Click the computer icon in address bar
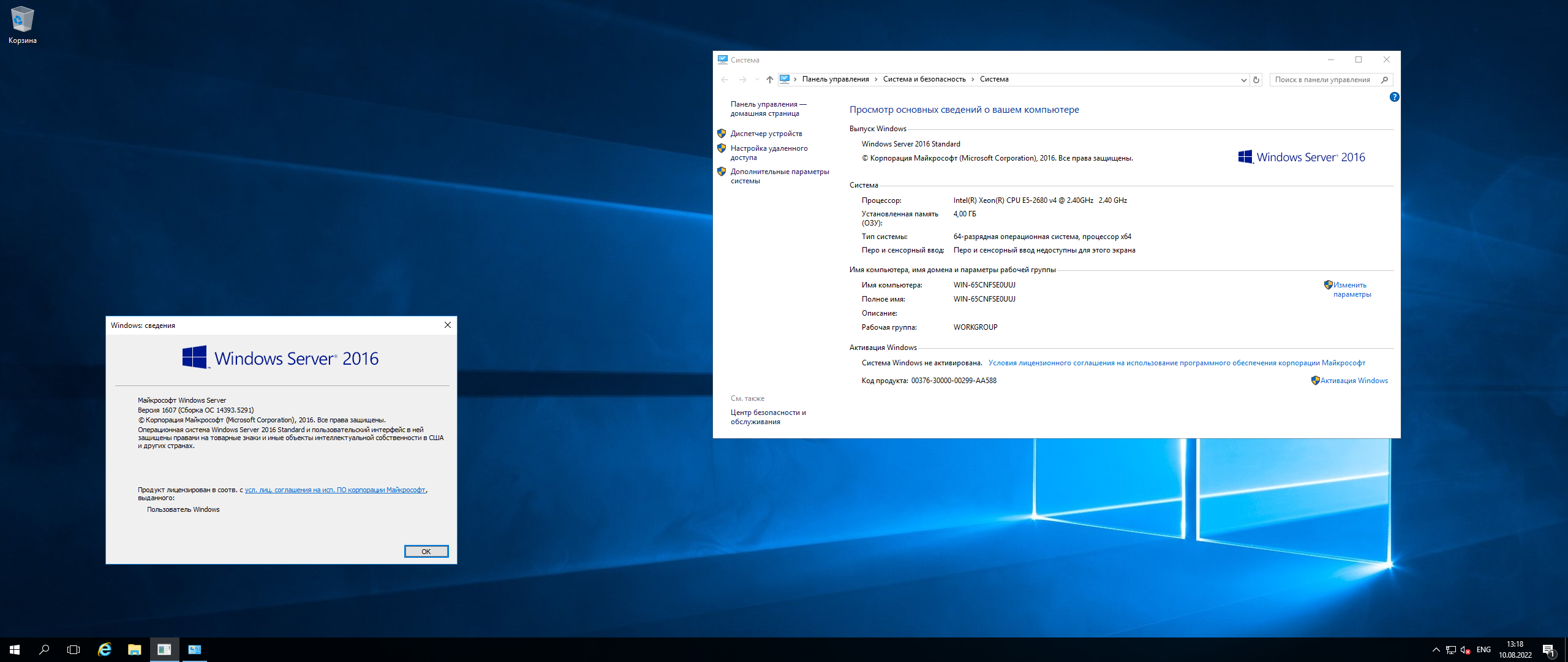 (x=785, y=79)
